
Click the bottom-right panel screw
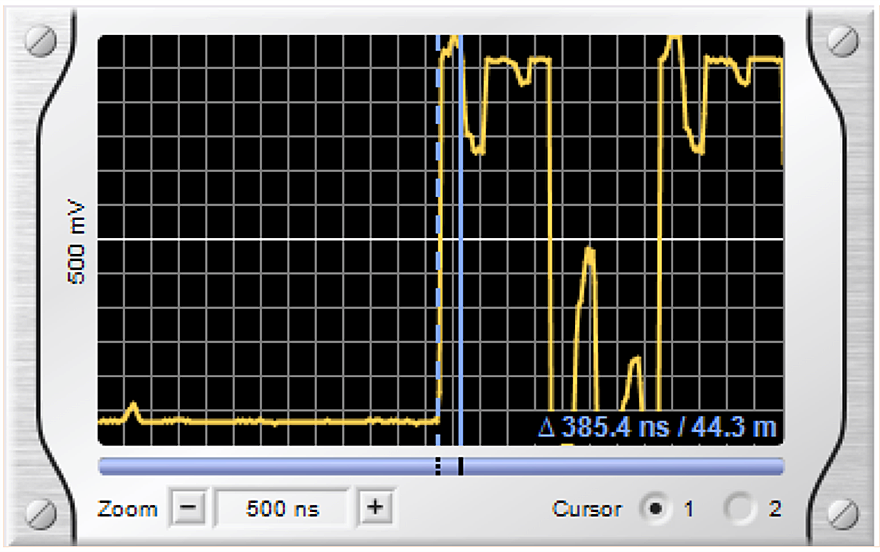[843, 513]
